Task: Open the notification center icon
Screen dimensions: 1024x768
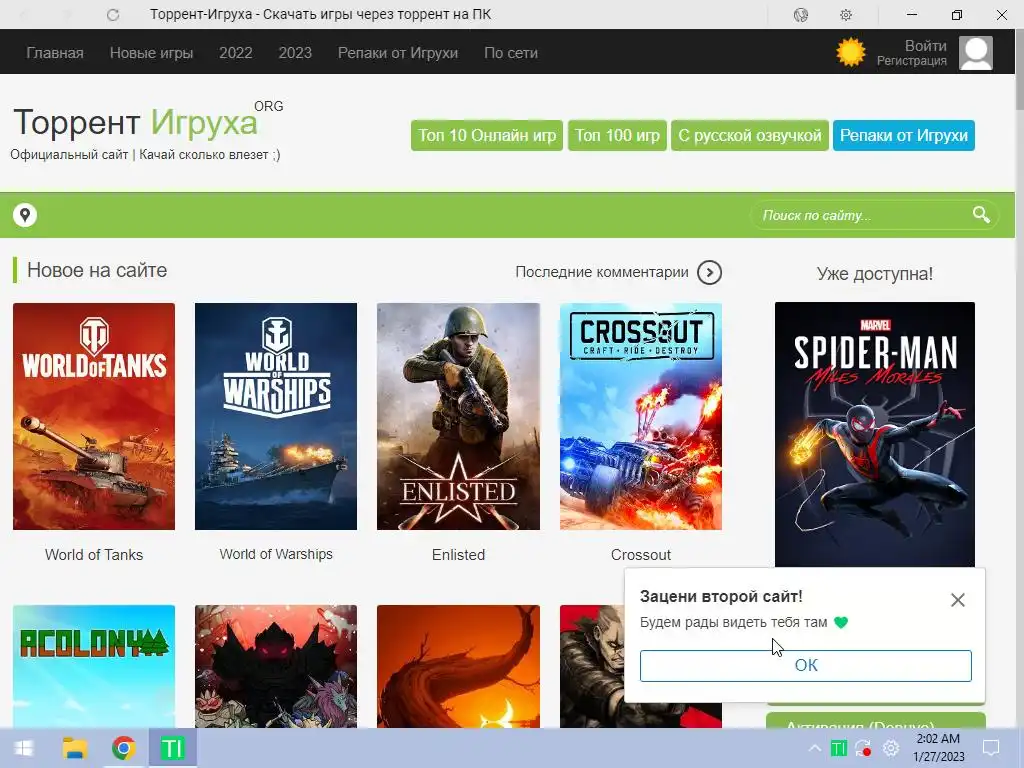Action: click(991, 748)
